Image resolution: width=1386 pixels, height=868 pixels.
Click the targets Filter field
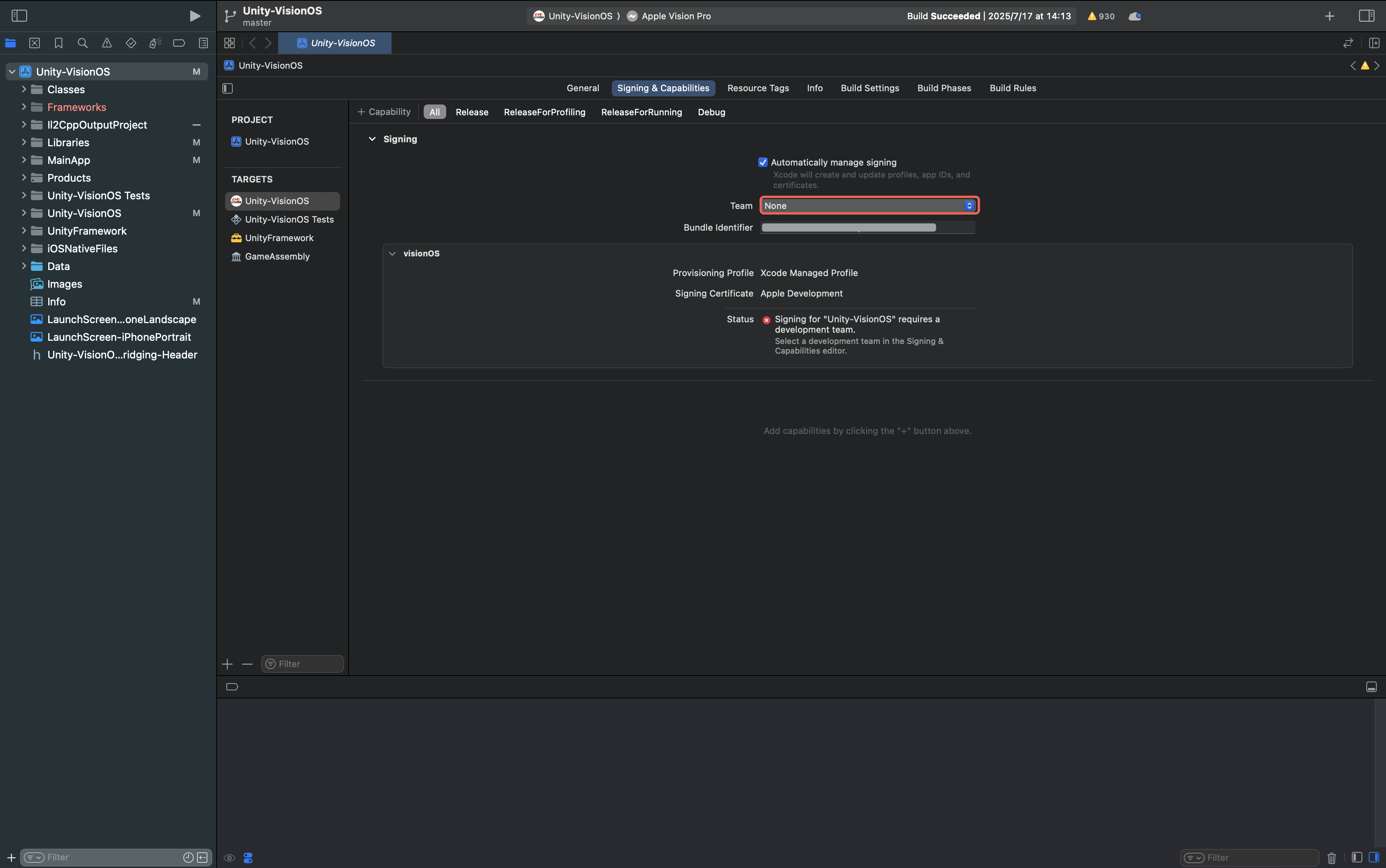pyautogui.click(x=303, y=664)
